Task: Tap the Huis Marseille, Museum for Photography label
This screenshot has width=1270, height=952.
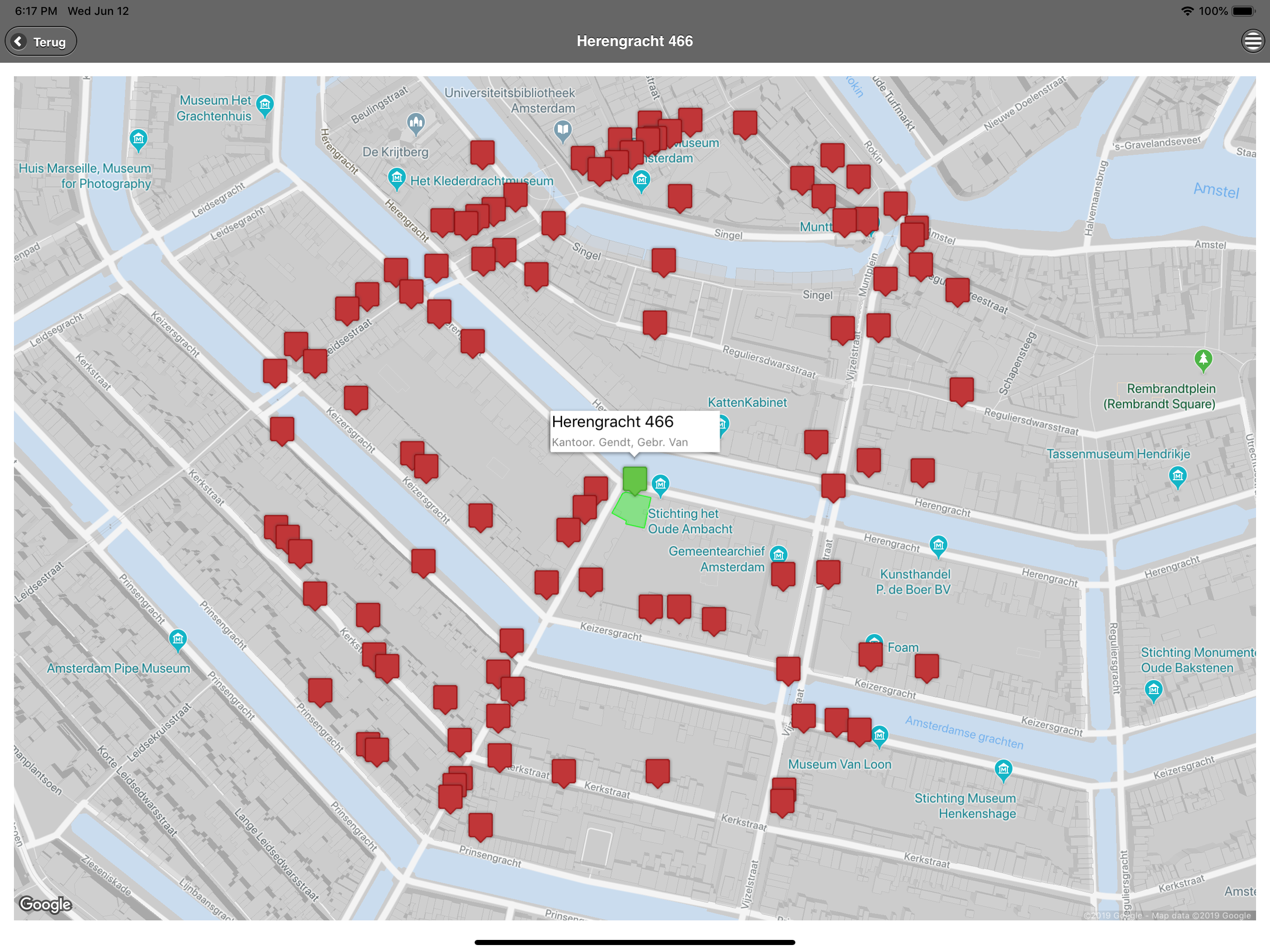Action: click(x=85, y=176)
